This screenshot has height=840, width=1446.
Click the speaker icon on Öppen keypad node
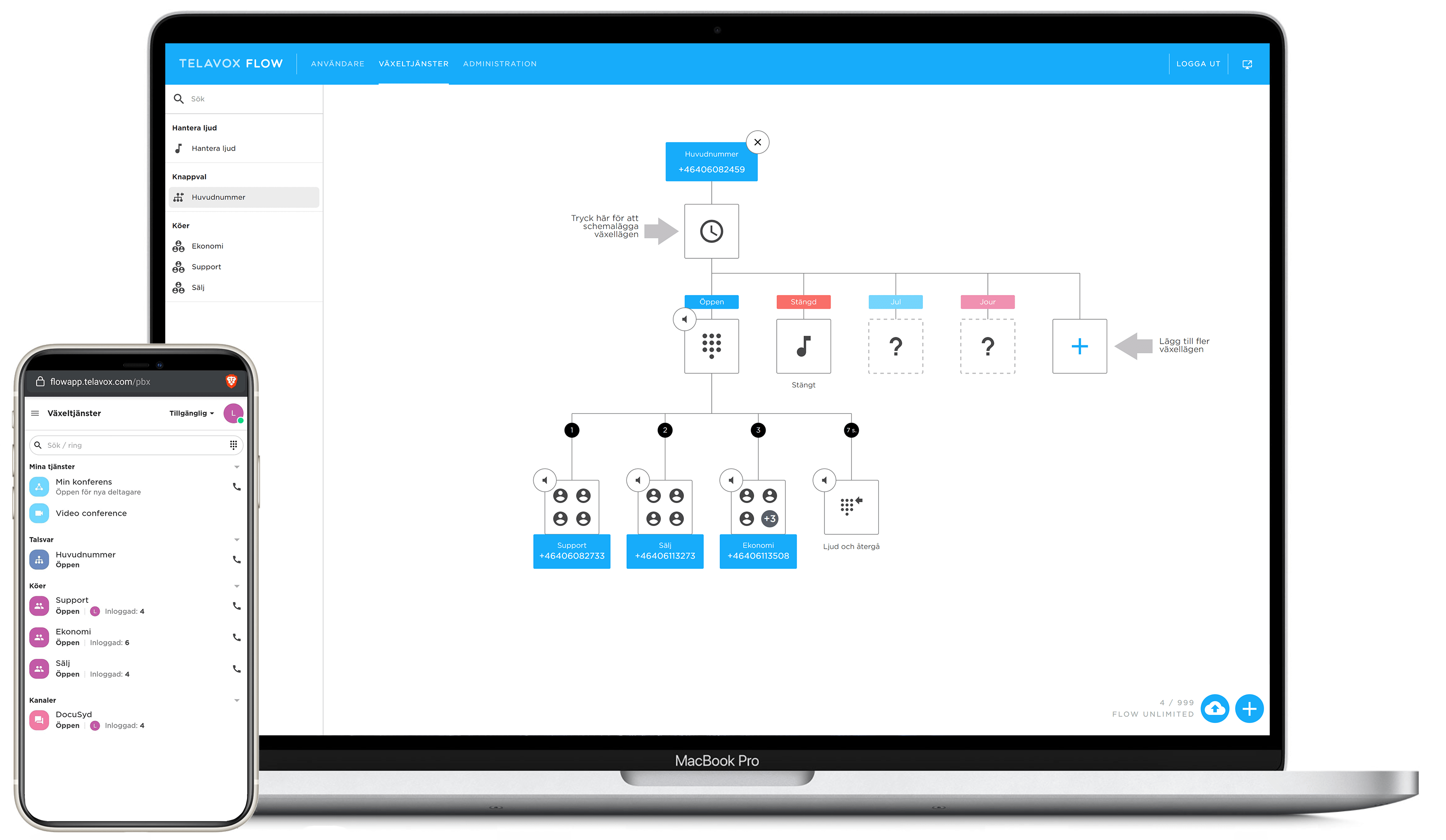tap(684, 319)
